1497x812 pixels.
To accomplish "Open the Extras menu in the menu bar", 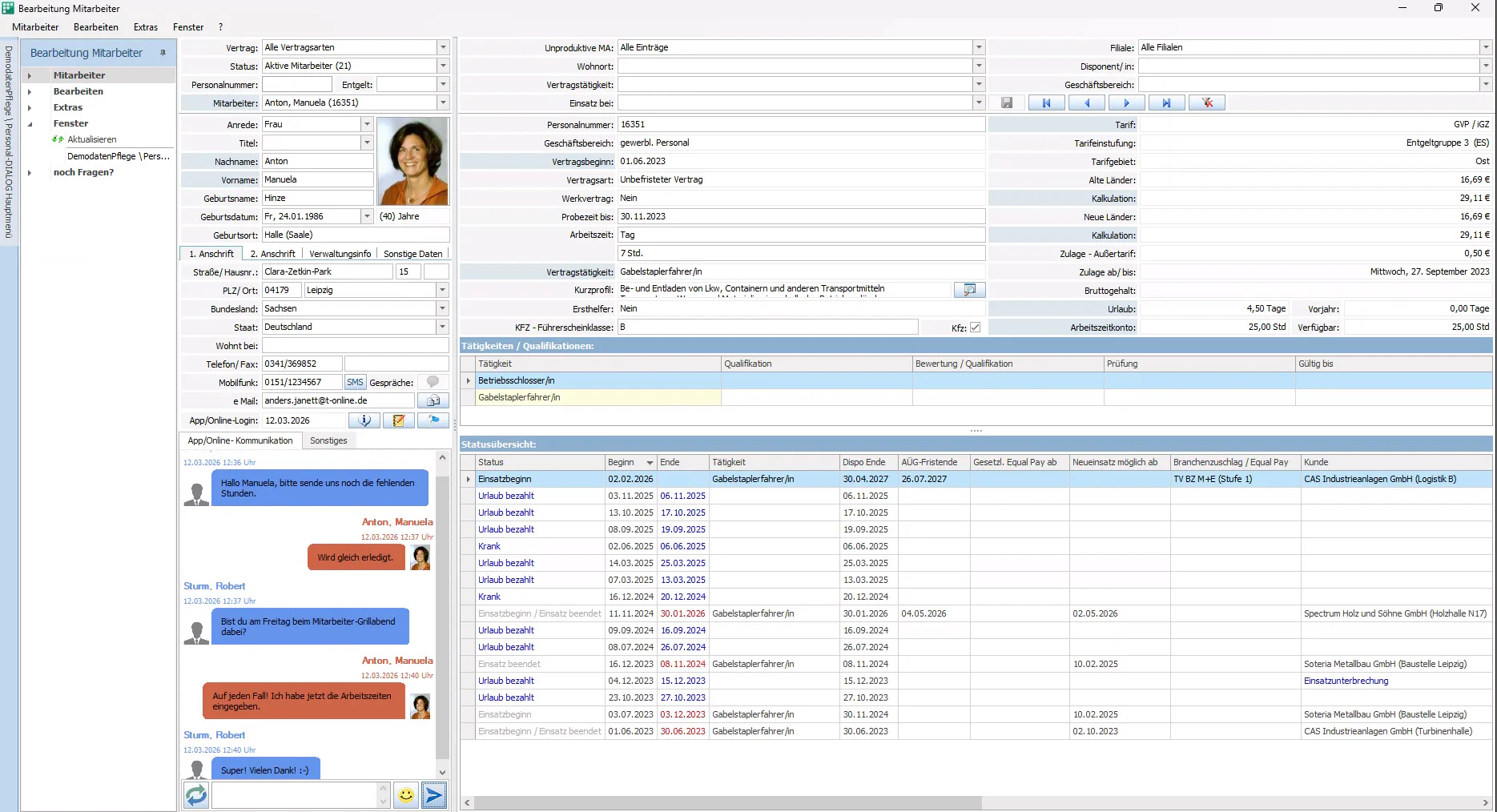I will [x=146, y=27].
